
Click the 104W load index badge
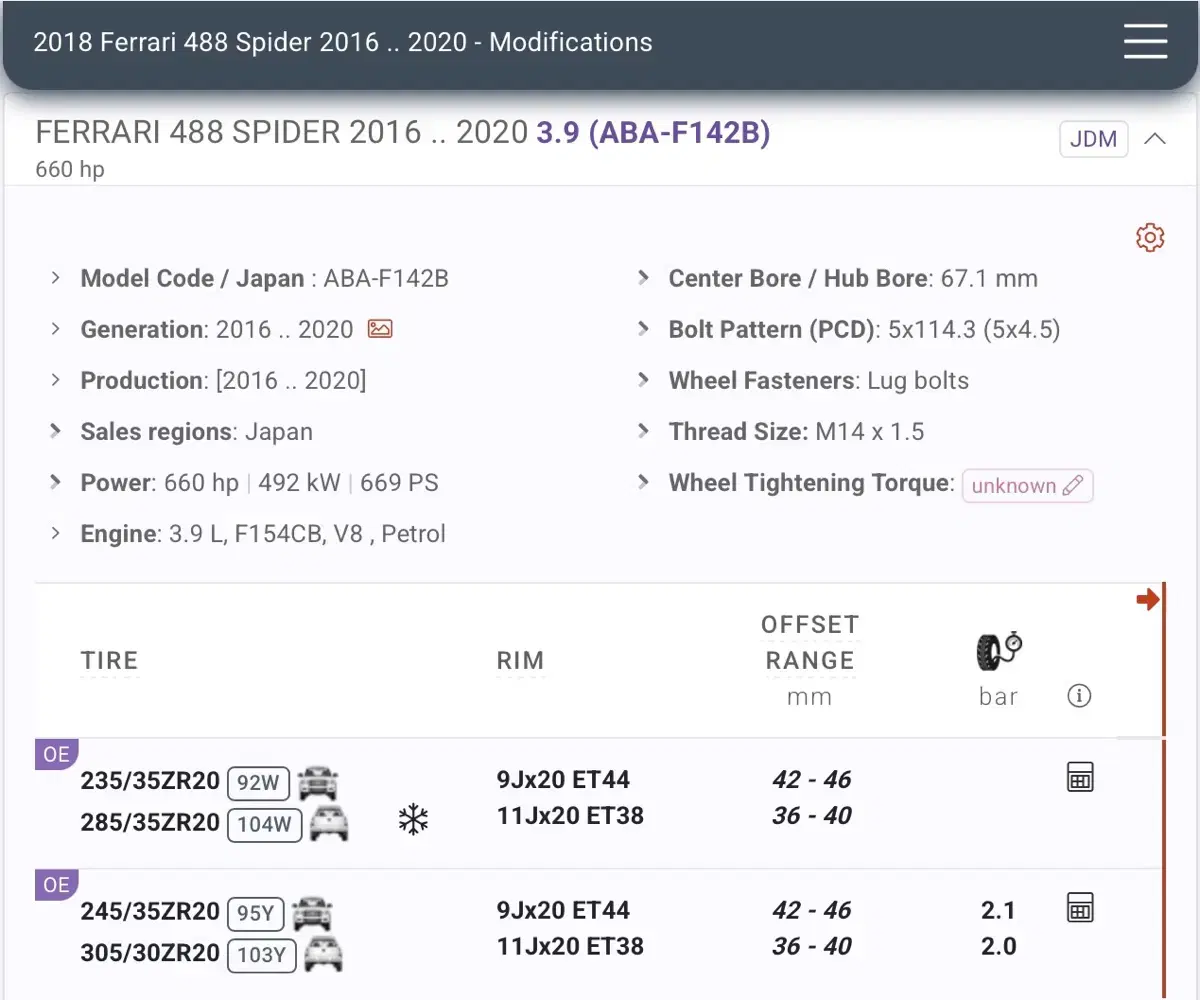tap(264, 825)
